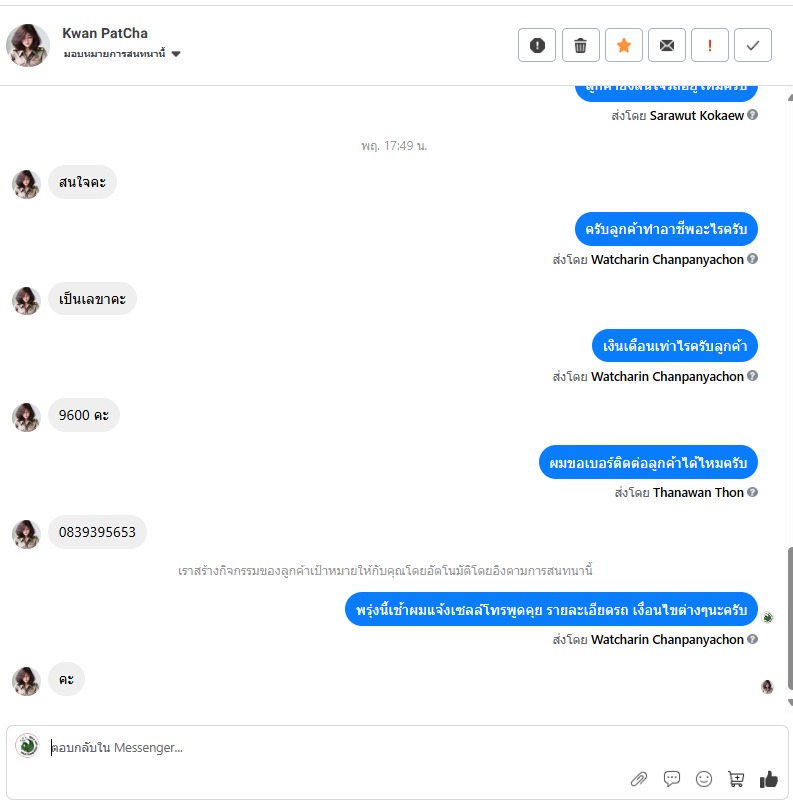
Task: Select the phone number 0839395653 message
Action: [97, 532]
